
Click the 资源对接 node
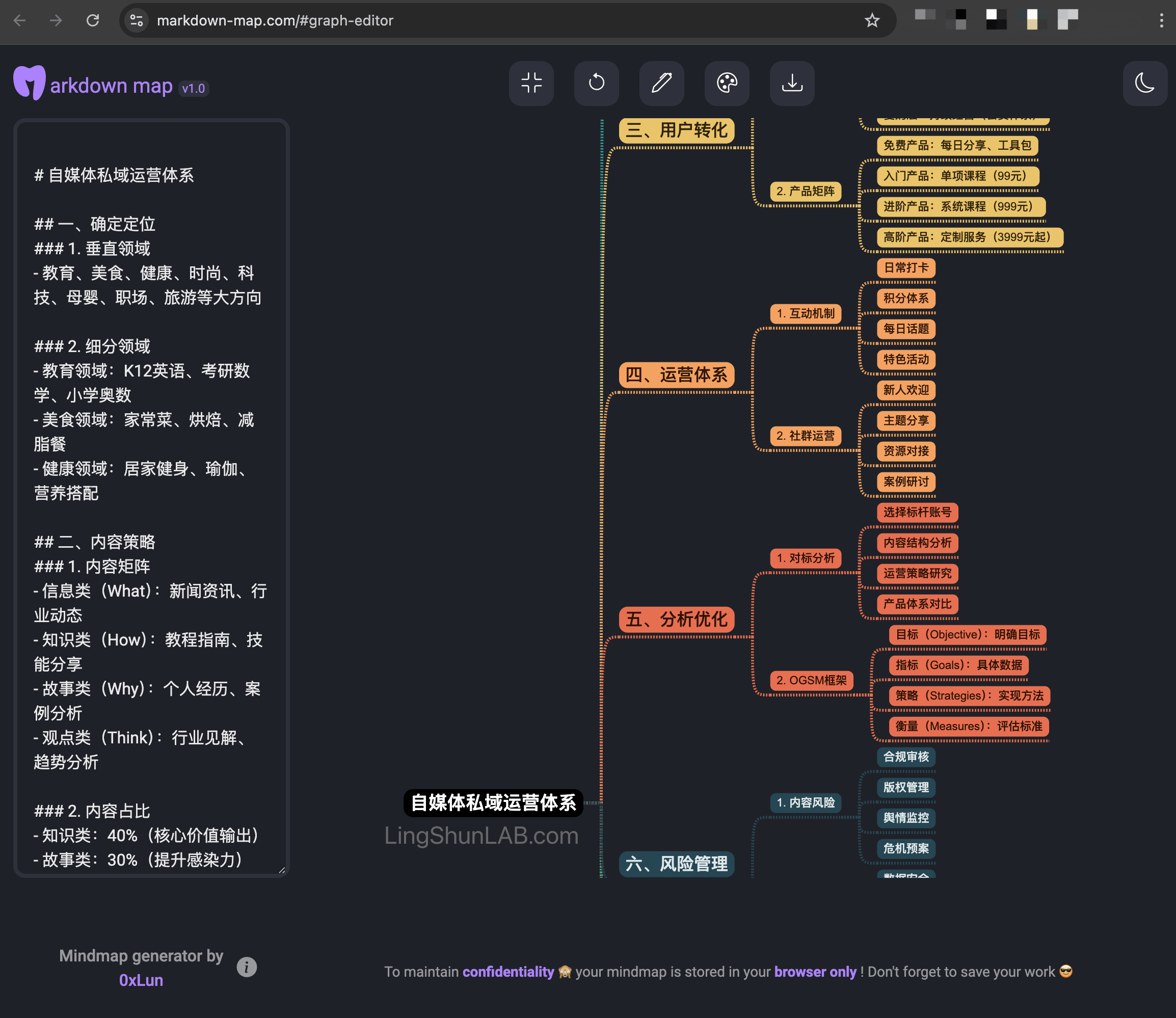[906, 451]
